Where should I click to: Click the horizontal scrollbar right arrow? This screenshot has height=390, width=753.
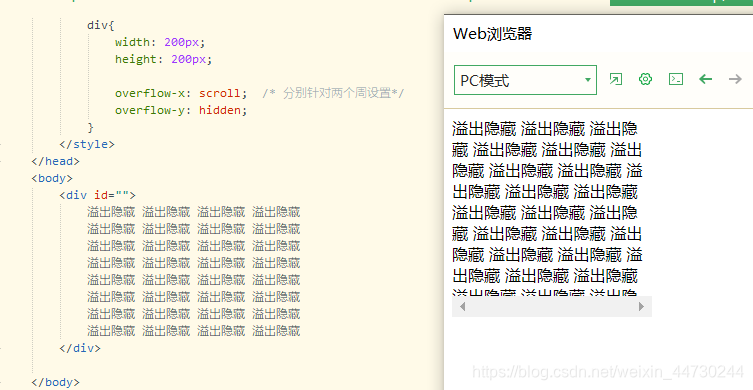point(641,306)
